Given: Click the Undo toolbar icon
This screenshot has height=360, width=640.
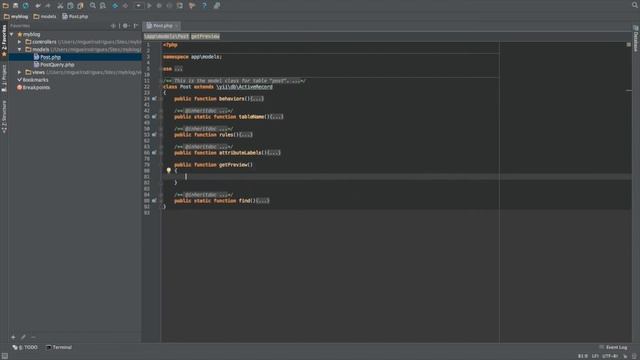Looking at the screenshot, I should click(38, 6).
